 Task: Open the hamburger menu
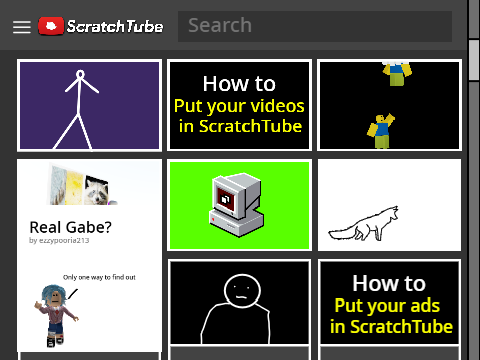pos(22,27)
